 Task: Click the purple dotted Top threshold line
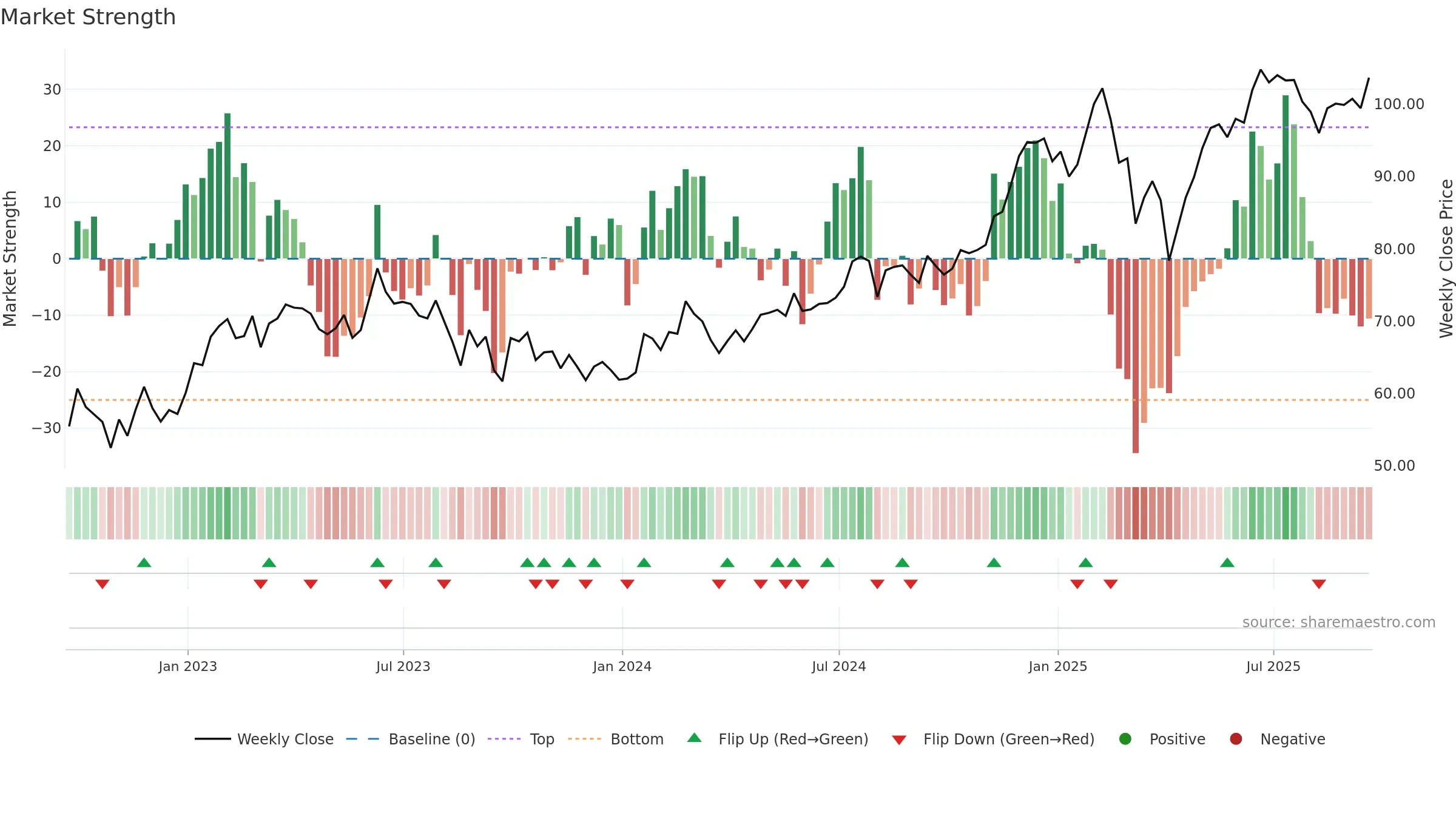click(x=719, y=127)
